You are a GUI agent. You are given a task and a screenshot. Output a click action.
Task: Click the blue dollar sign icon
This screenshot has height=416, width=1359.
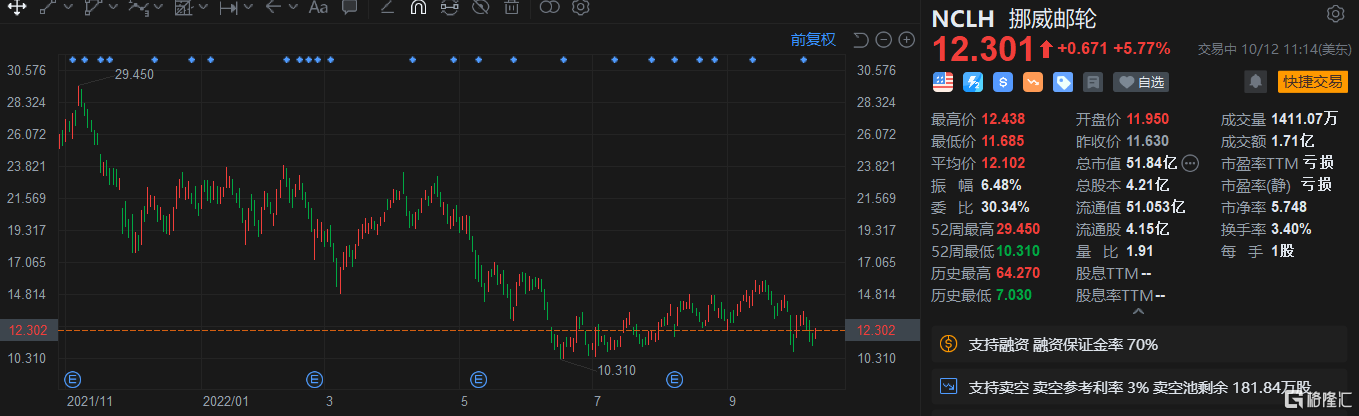(x=1003, y=82)
